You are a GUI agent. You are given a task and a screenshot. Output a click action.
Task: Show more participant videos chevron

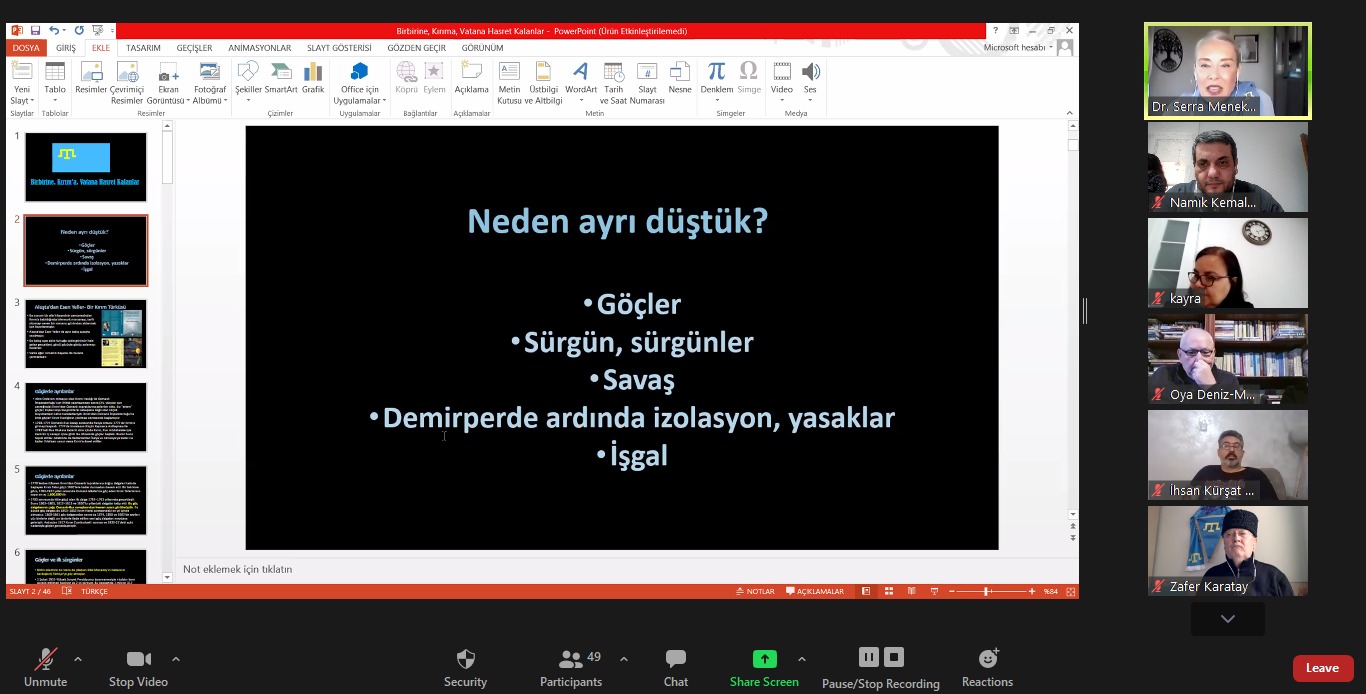coord(1227,619)
